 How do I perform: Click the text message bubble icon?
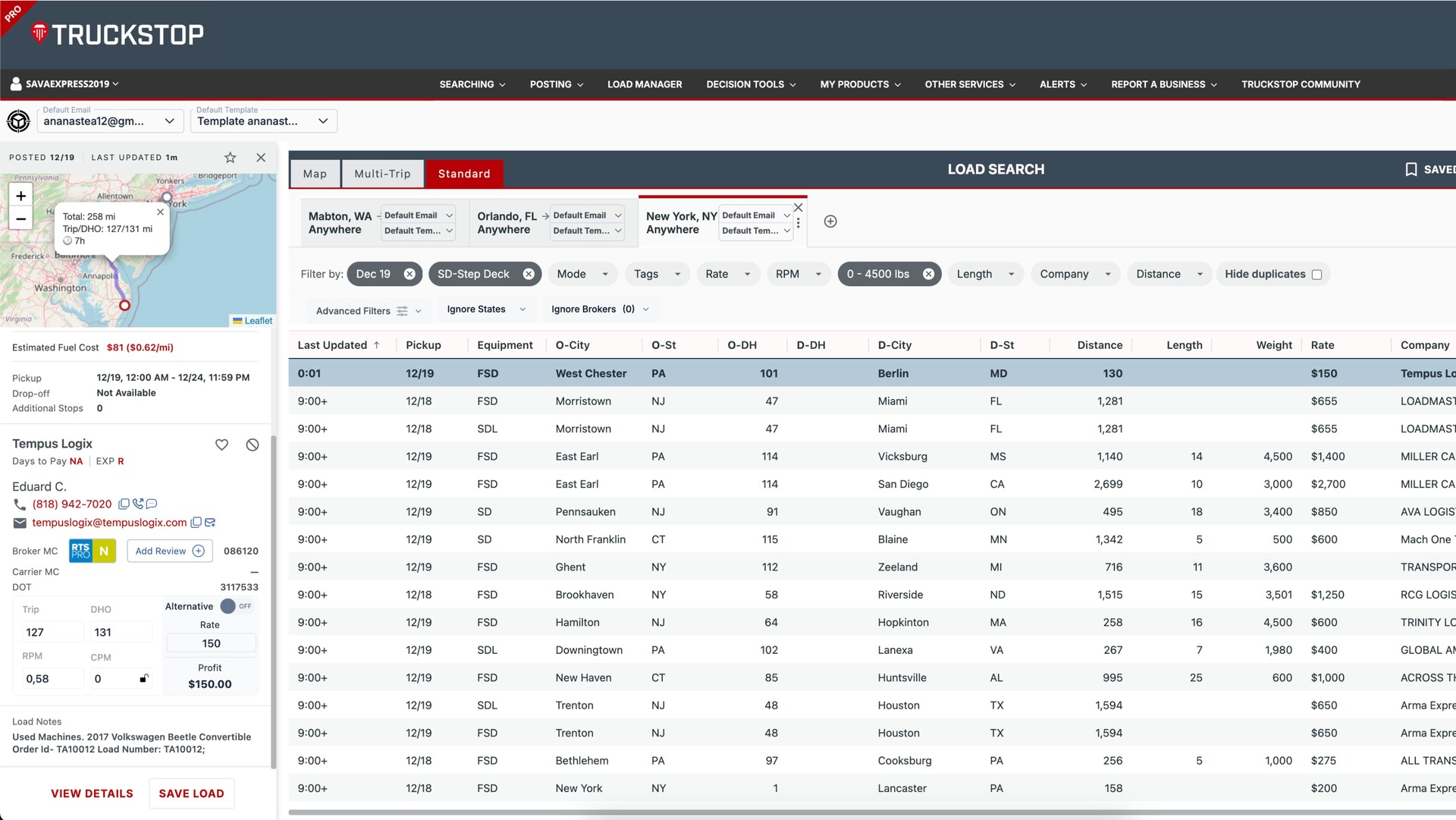[152, 504]
